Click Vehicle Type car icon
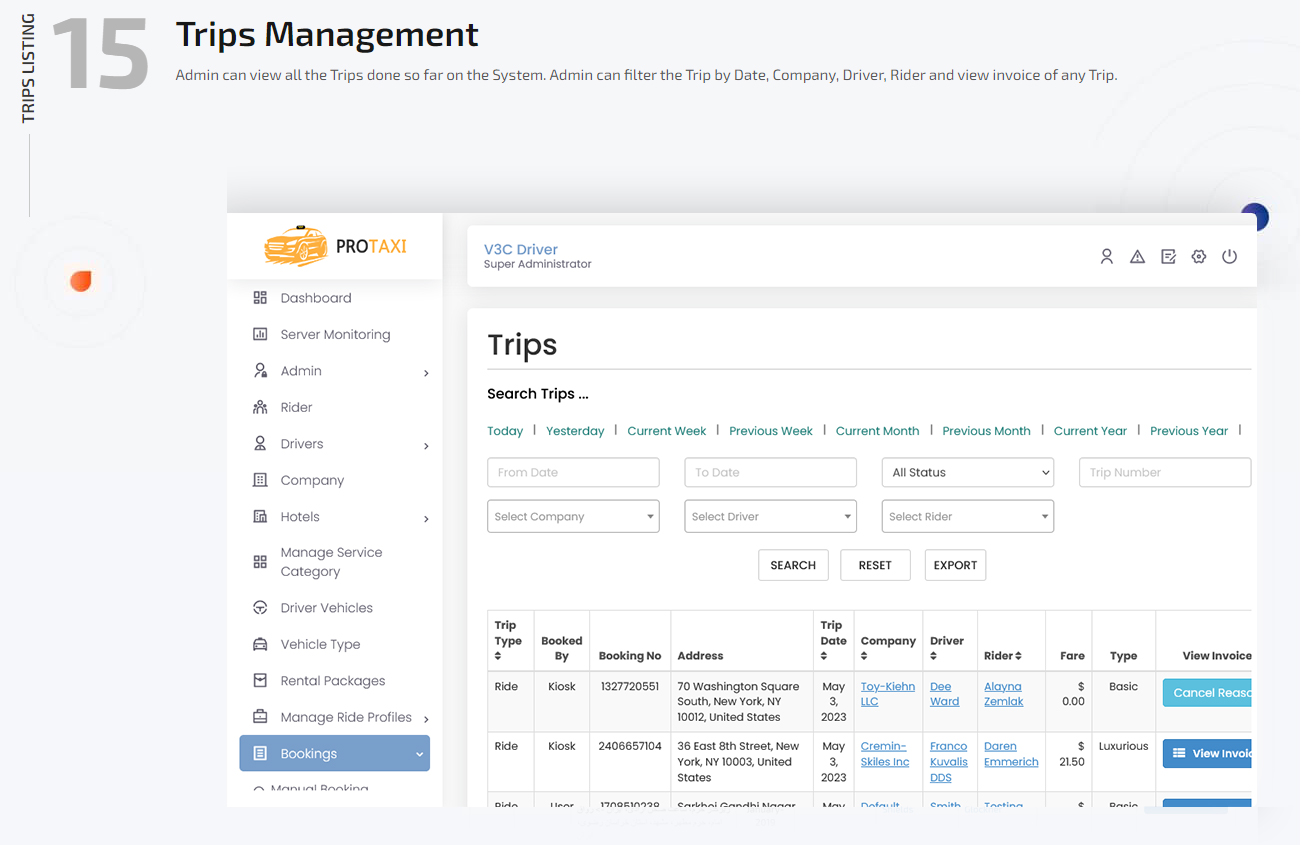1301x845 pixels. [x=260, y=644]
